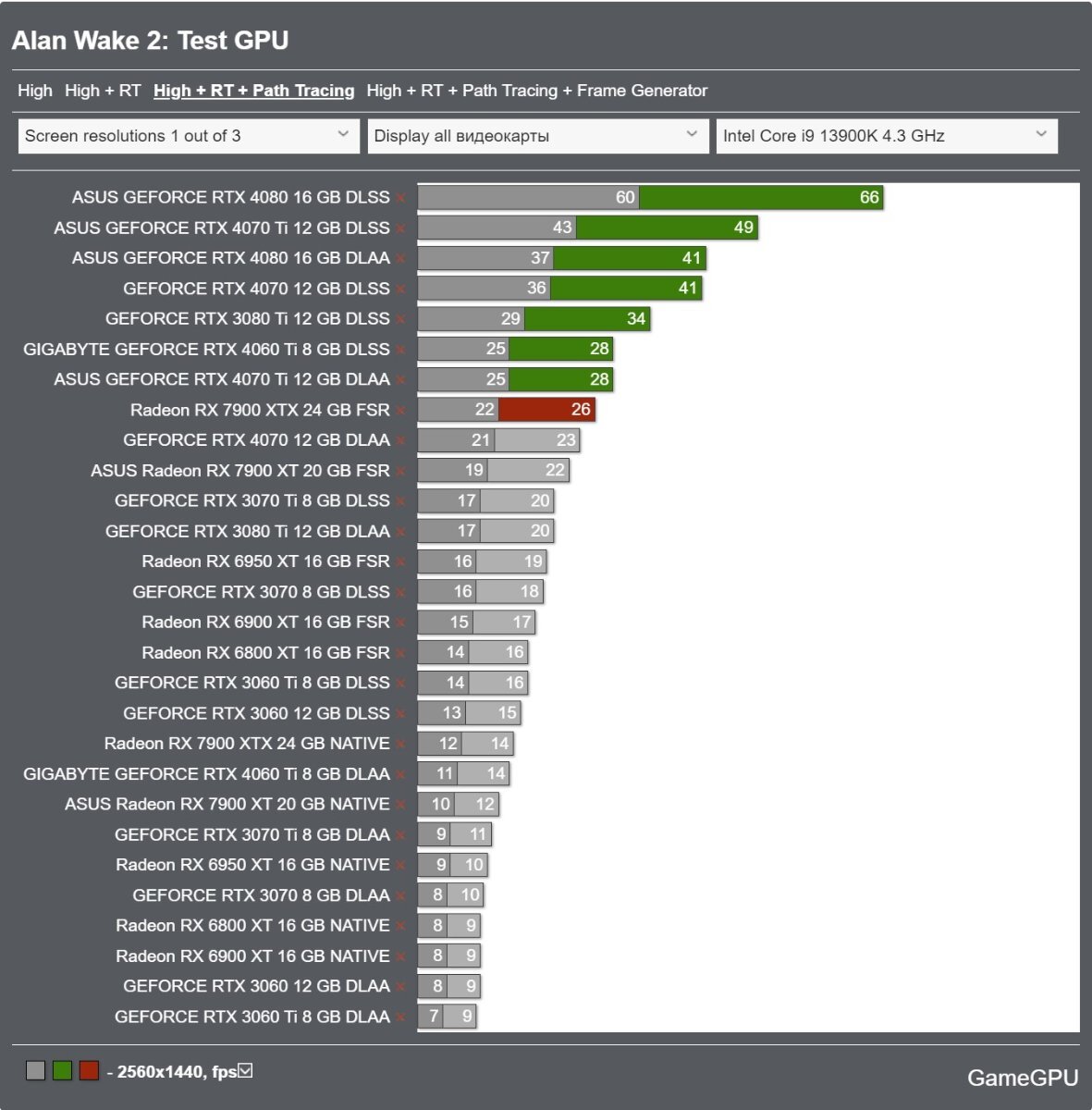The width and height of the screenshot is (1092, 1110).
Task: Click red x beside GEFORCE RTX 4070 12 GB DLSS
Action: 400,290
